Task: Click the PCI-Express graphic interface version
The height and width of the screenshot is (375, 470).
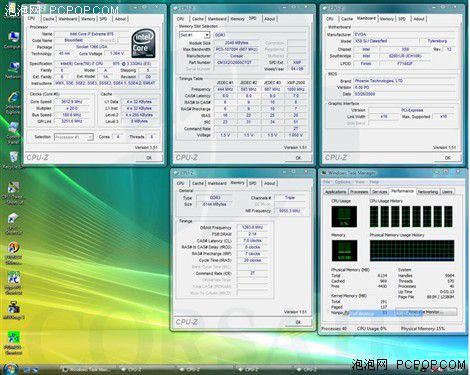Action: tap(412, 110)
